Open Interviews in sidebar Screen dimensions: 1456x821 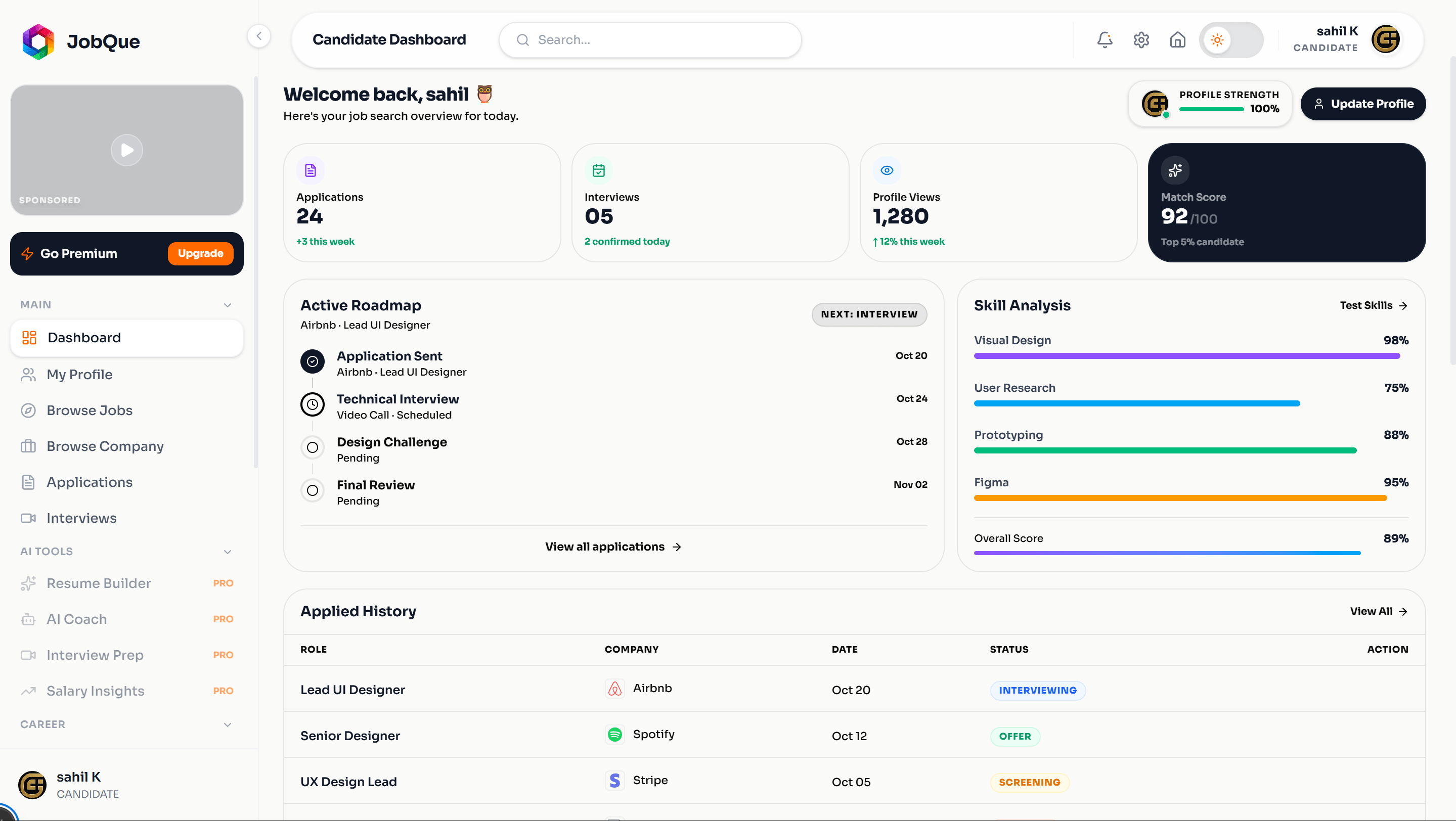(x=127, y=518)
